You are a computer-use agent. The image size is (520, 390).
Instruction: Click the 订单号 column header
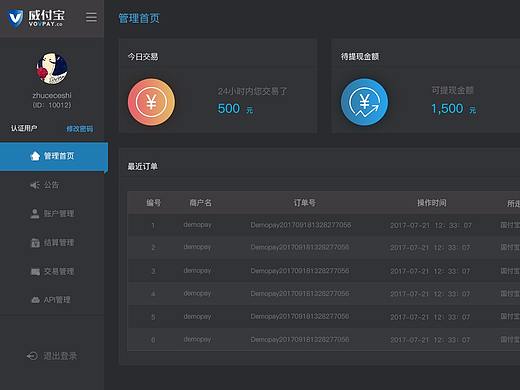(x=304, y=203)
